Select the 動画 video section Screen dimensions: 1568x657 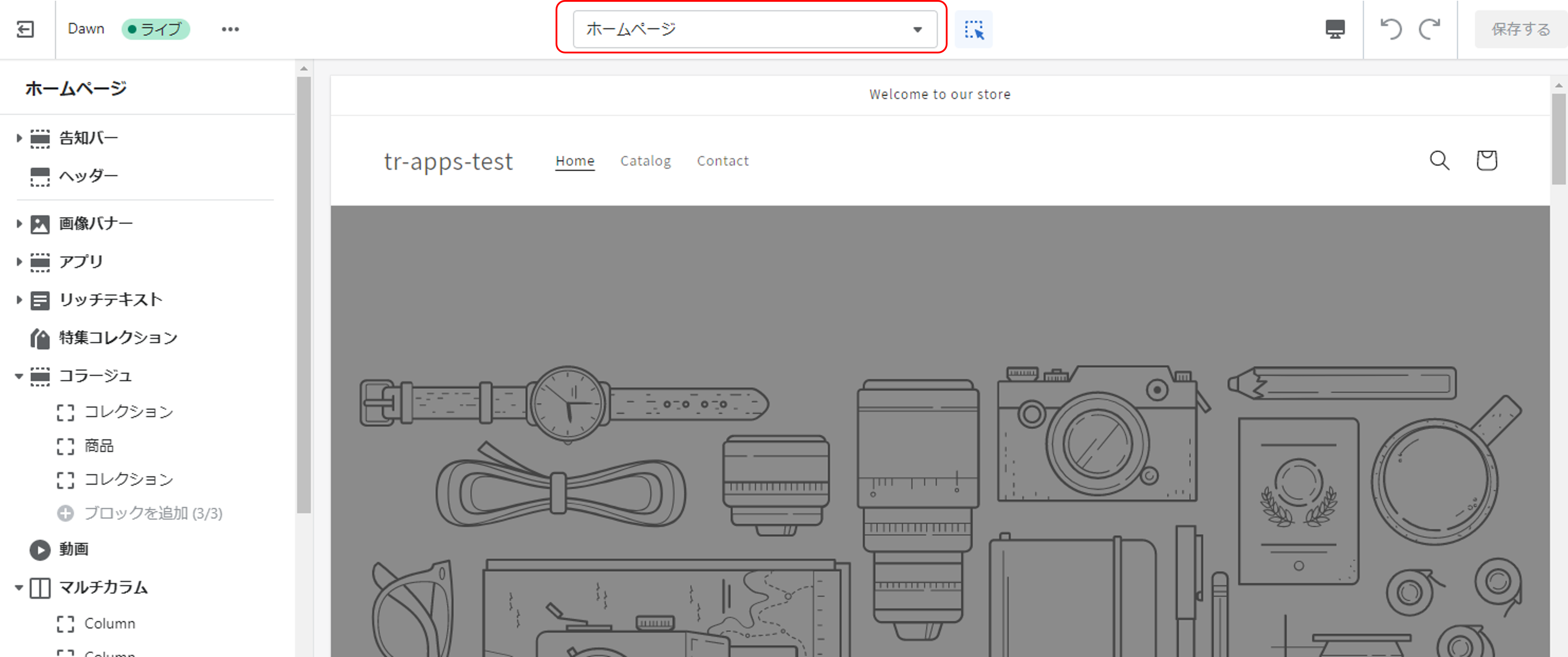click(x=73, y=549)
